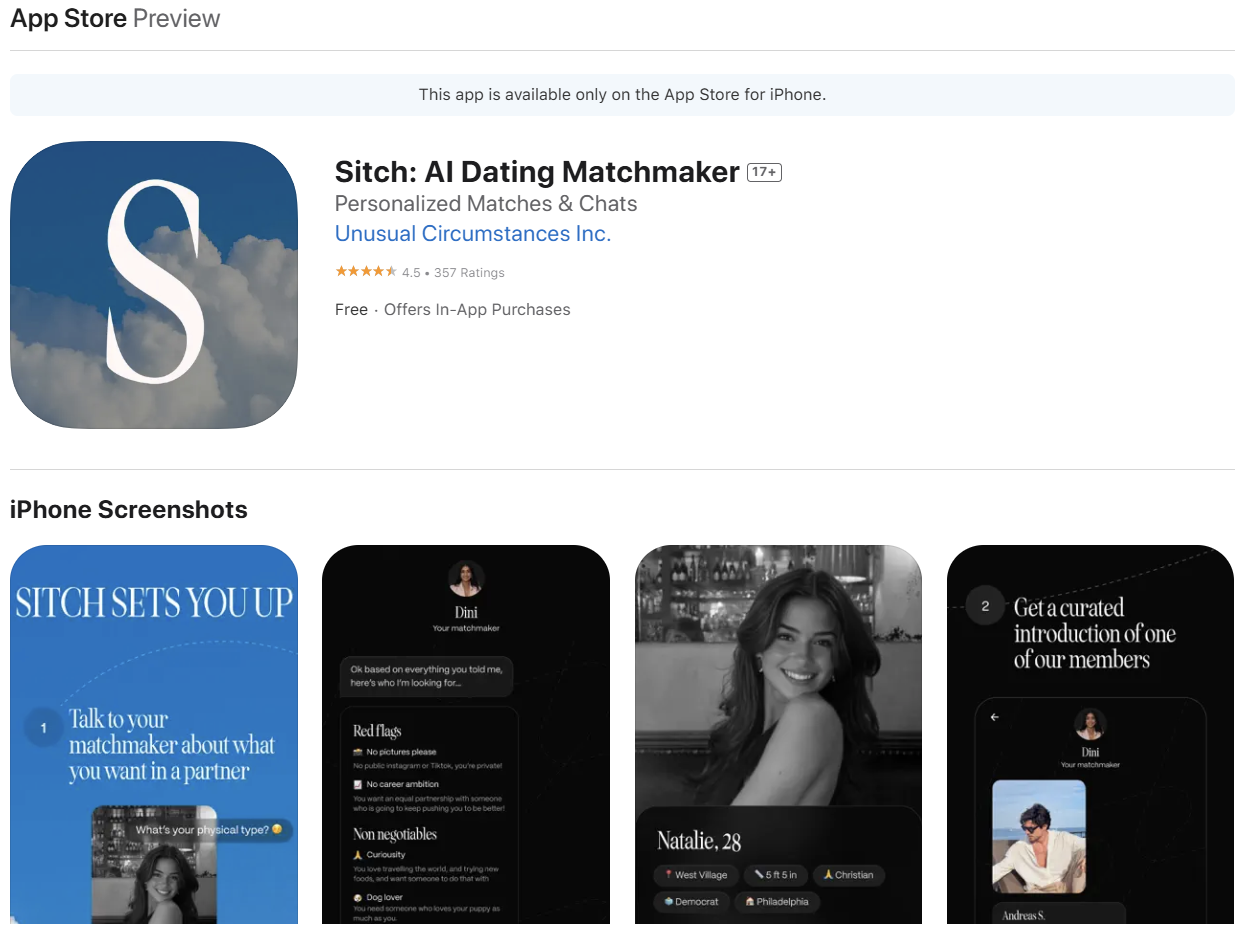
Task: Click the Sitch app icon with cloud background
Action: pos(154,285)
